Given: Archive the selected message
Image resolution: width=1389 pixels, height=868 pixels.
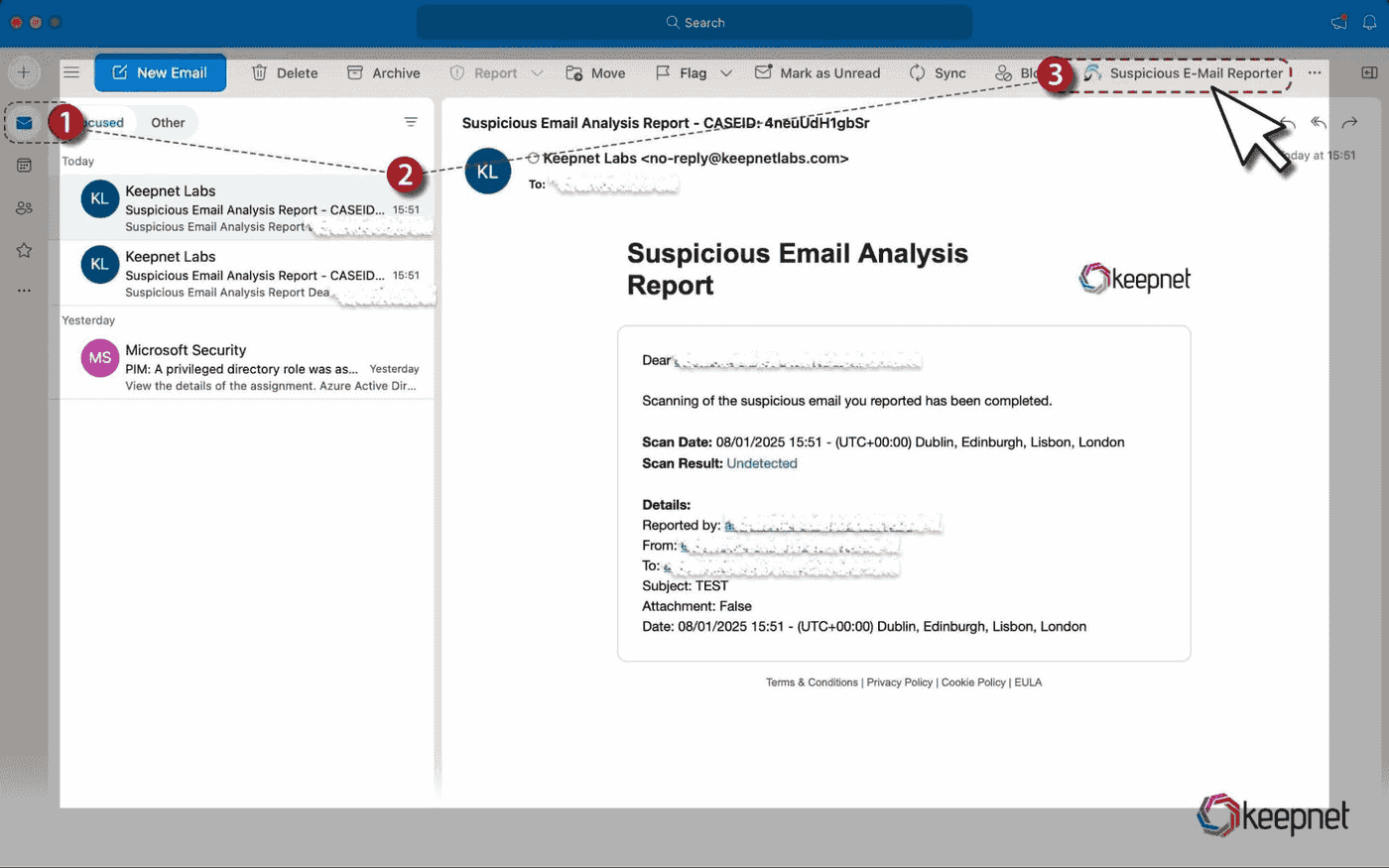Looking at the screenshot, I should tap(383, 72).
